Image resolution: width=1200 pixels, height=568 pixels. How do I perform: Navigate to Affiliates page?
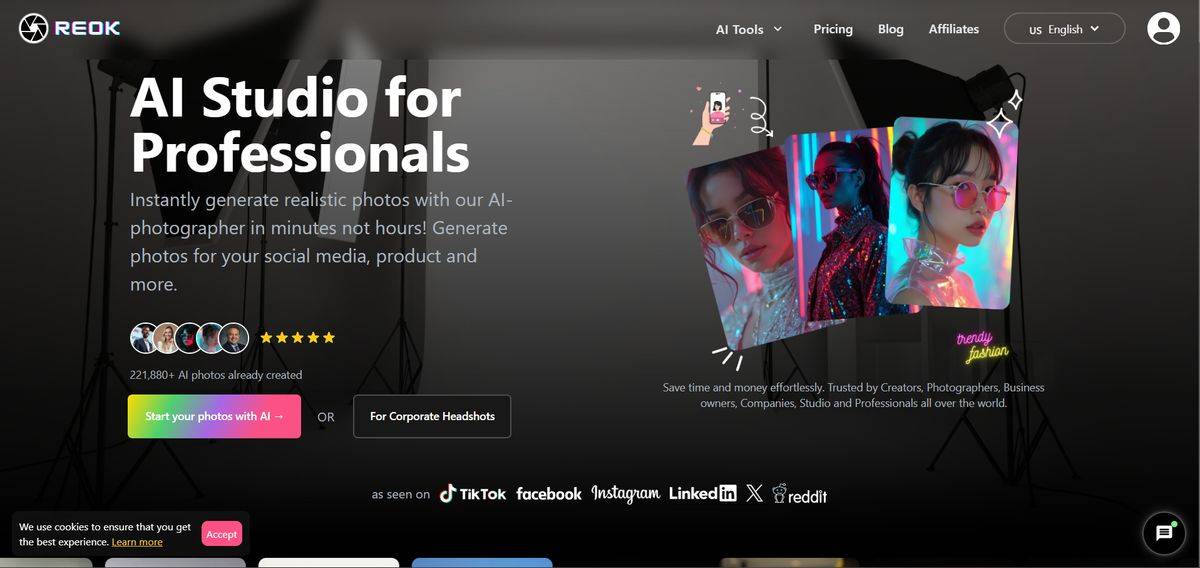click(x=953, y=29)
